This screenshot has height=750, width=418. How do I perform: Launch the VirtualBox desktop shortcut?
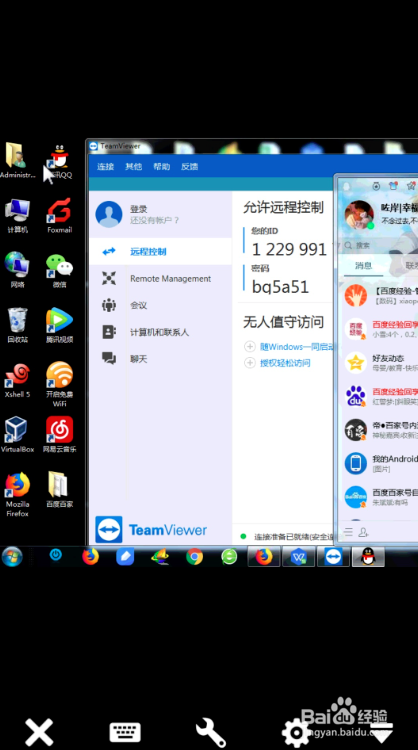17,434
